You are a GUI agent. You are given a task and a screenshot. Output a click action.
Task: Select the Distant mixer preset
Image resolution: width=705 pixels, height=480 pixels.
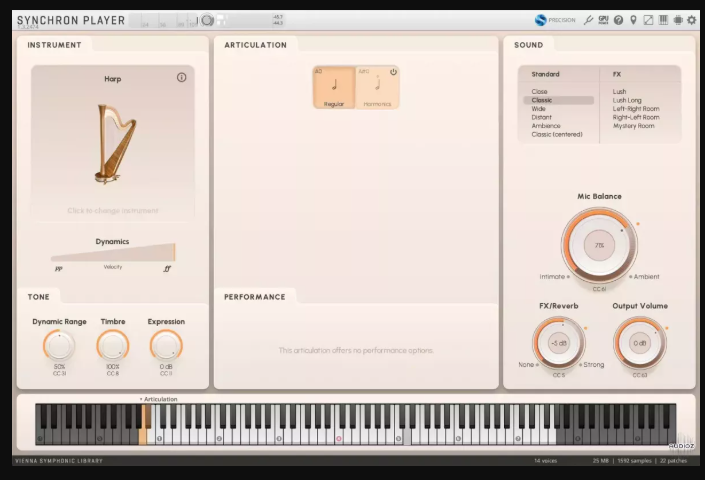pyautogui.click(x=541, y=117)
